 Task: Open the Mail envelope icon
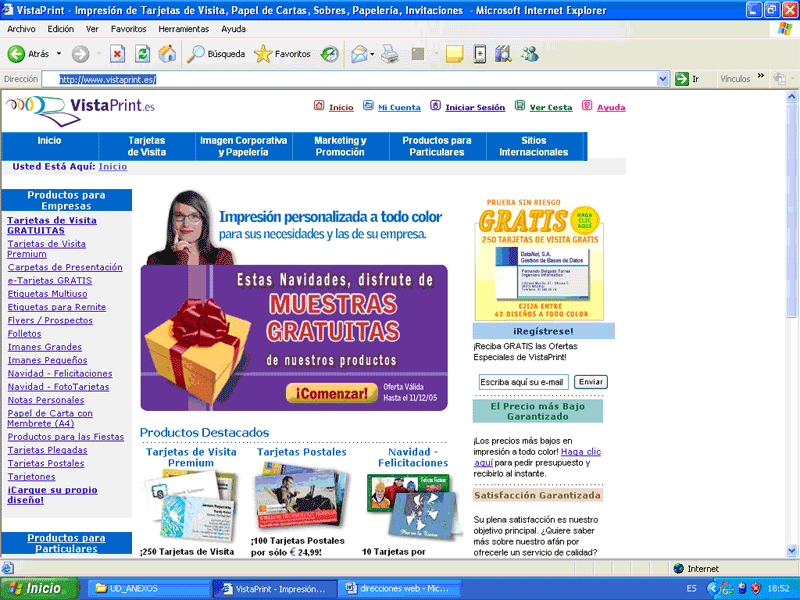point(359,54)
